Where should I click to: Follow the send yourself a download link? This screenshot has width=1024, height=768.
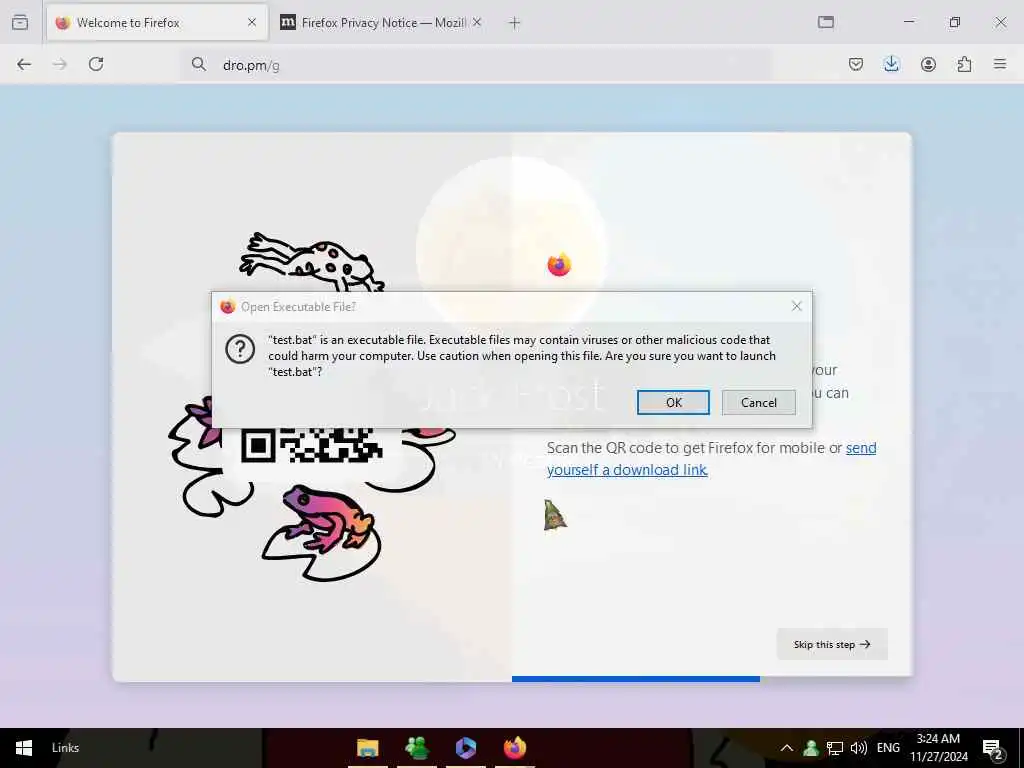click(x=711, y=458)
